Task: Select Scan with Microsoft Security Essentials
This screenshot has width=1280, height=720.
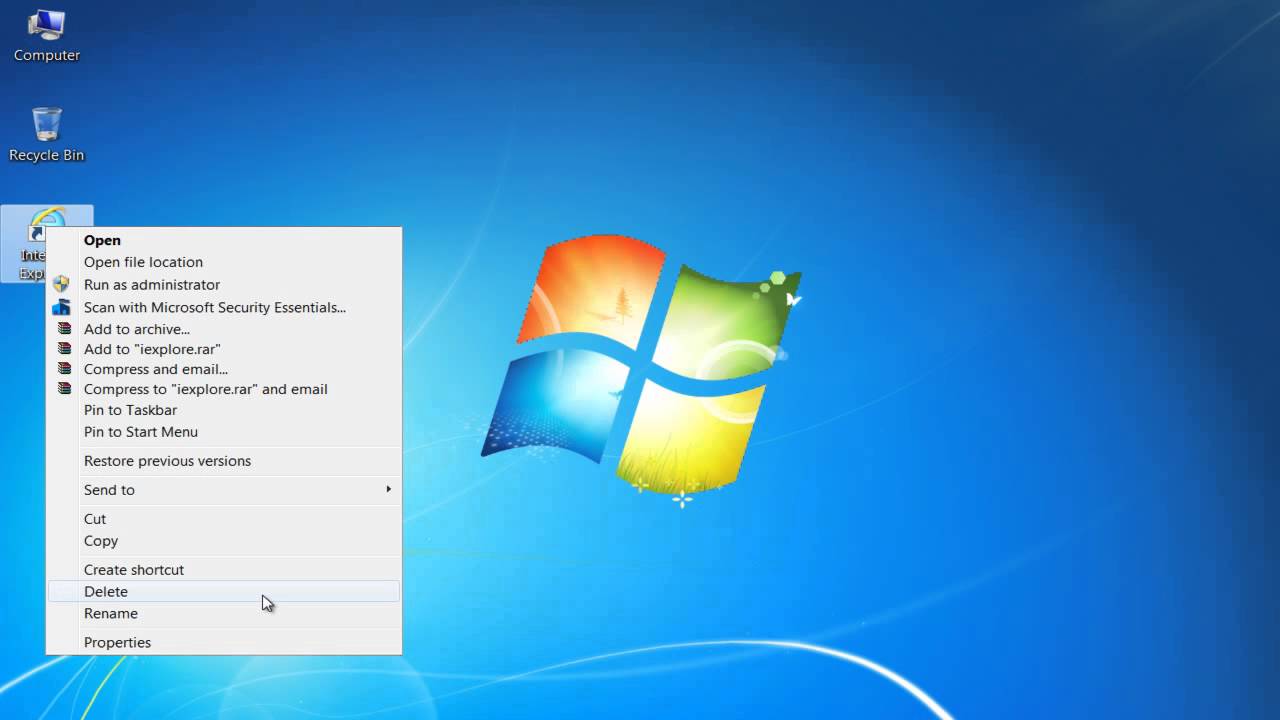Action: (x=224, y=307)
